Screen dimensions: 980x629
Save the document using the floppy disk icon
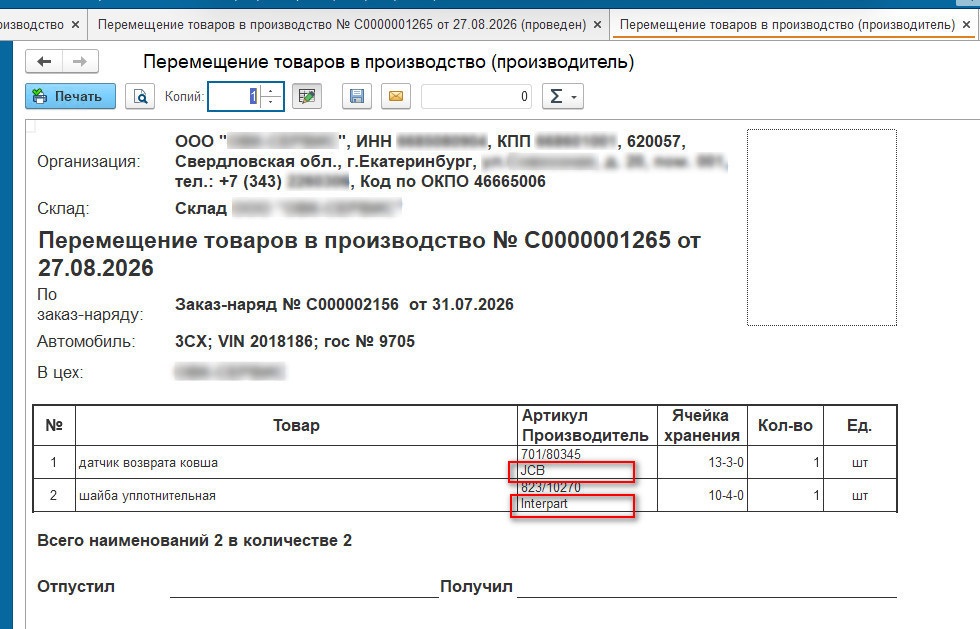click(x=357, y=96)
